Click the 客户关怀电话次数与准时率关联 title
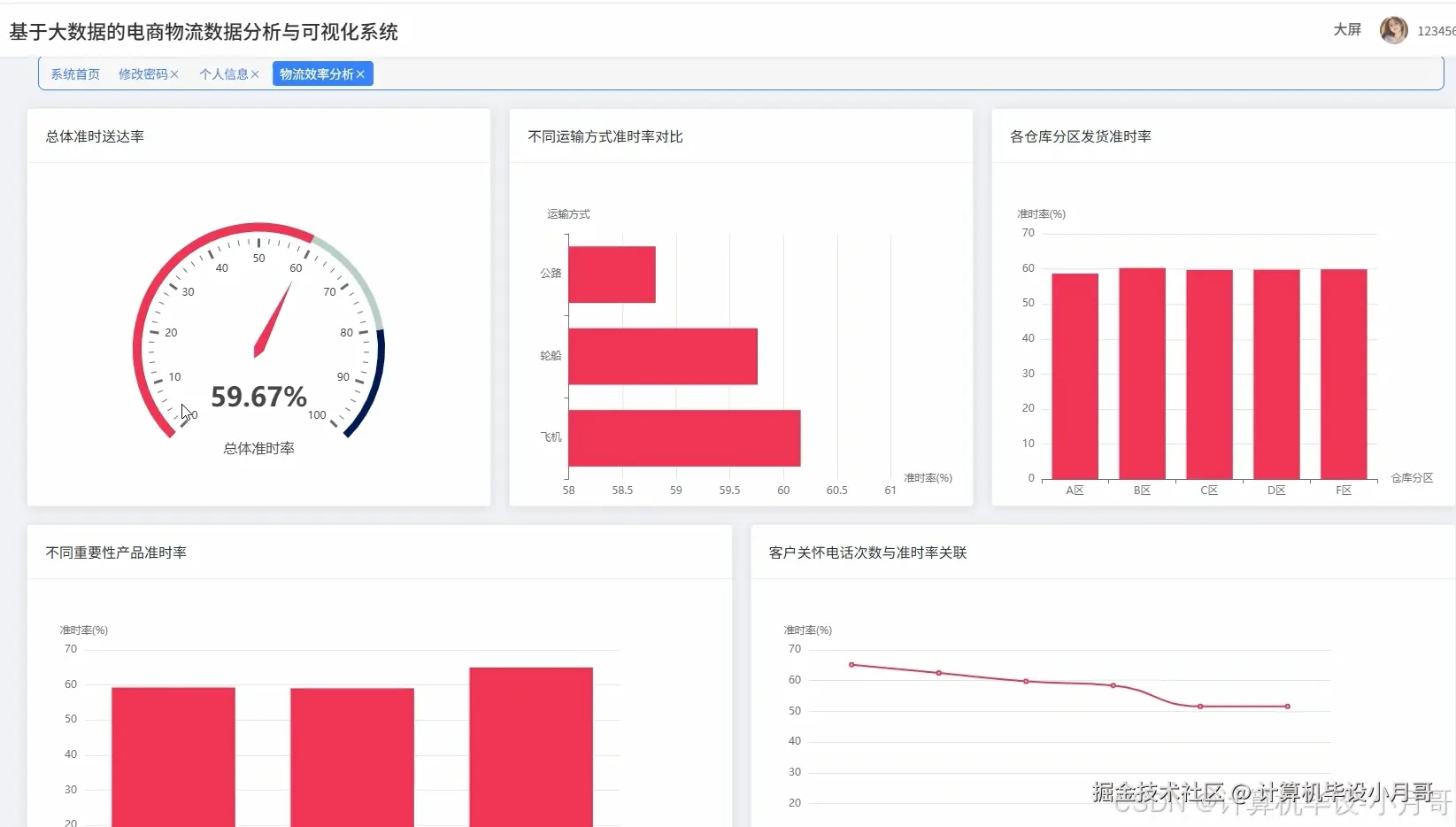The image size is (1456, 827). (x=867, y=553)
